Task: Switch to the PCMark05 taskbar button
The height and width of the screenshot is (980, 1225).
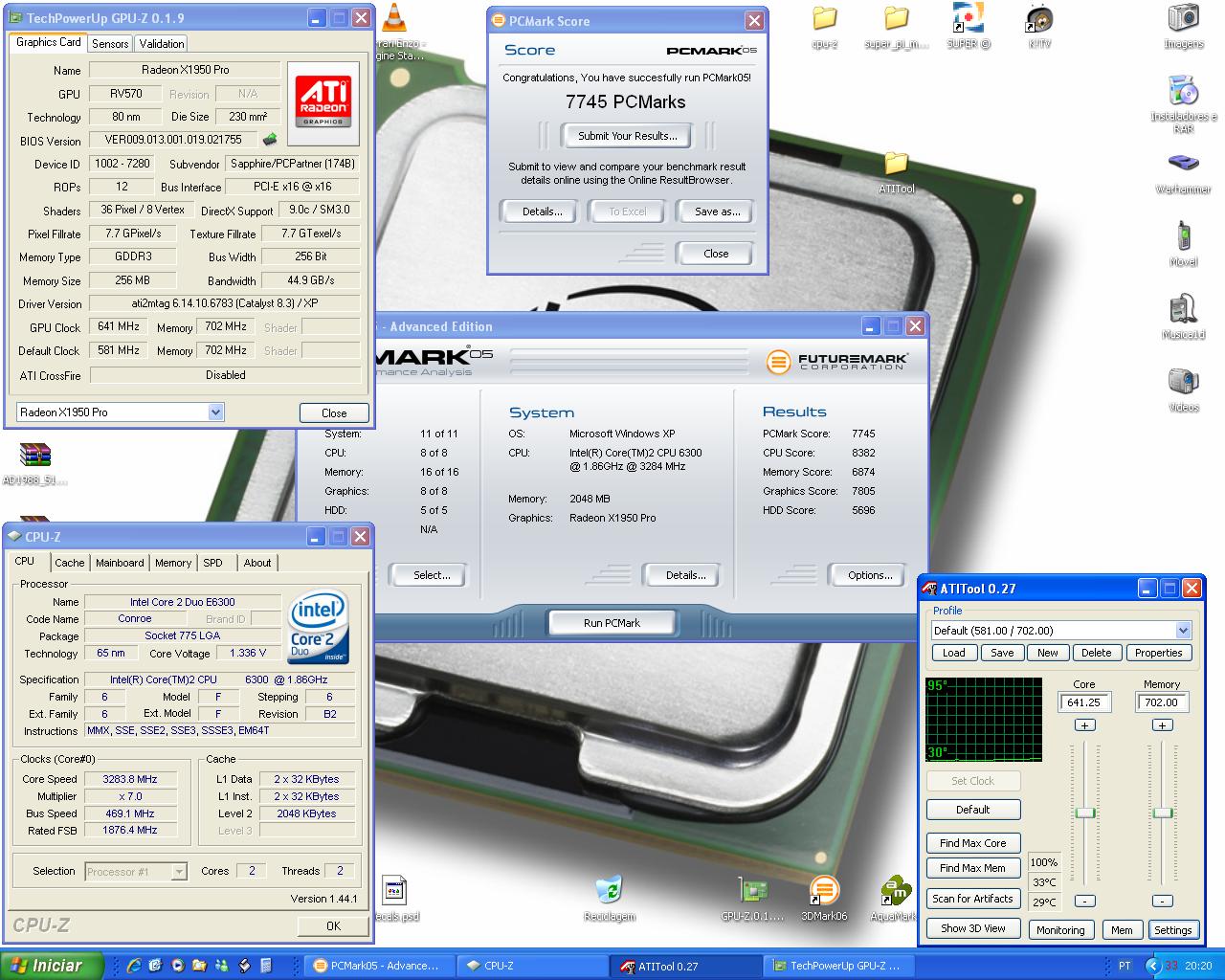Action: pos(380,966)
